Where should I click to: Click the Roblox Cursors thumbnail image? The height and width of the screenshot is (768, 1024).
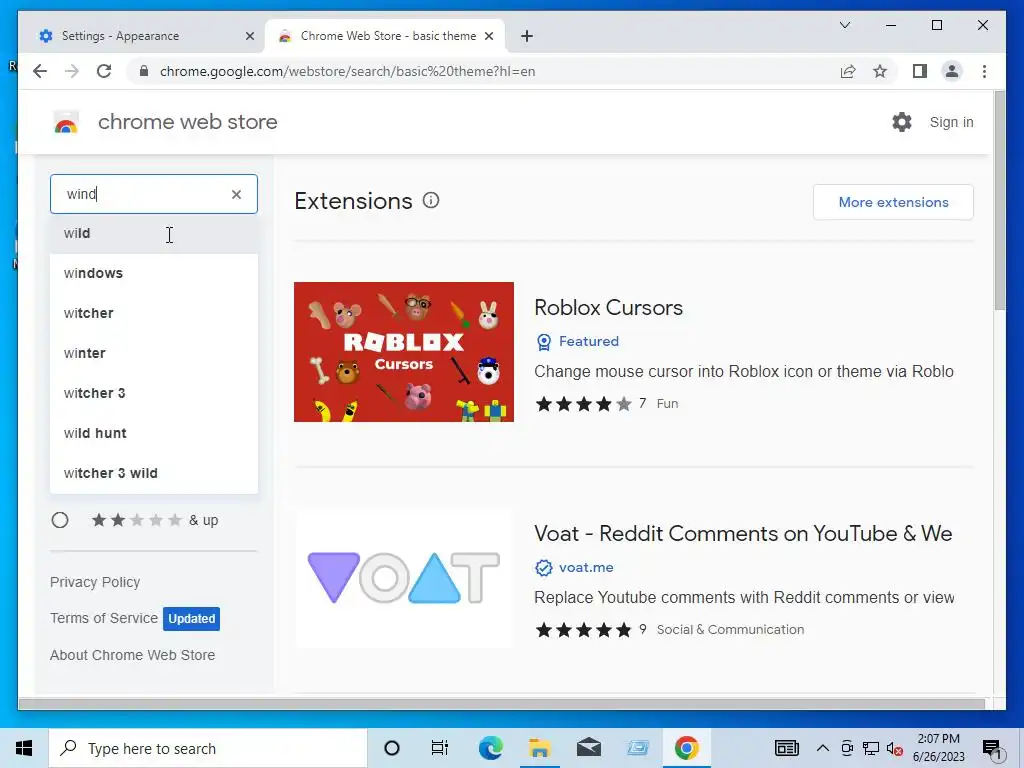point(404,352)
